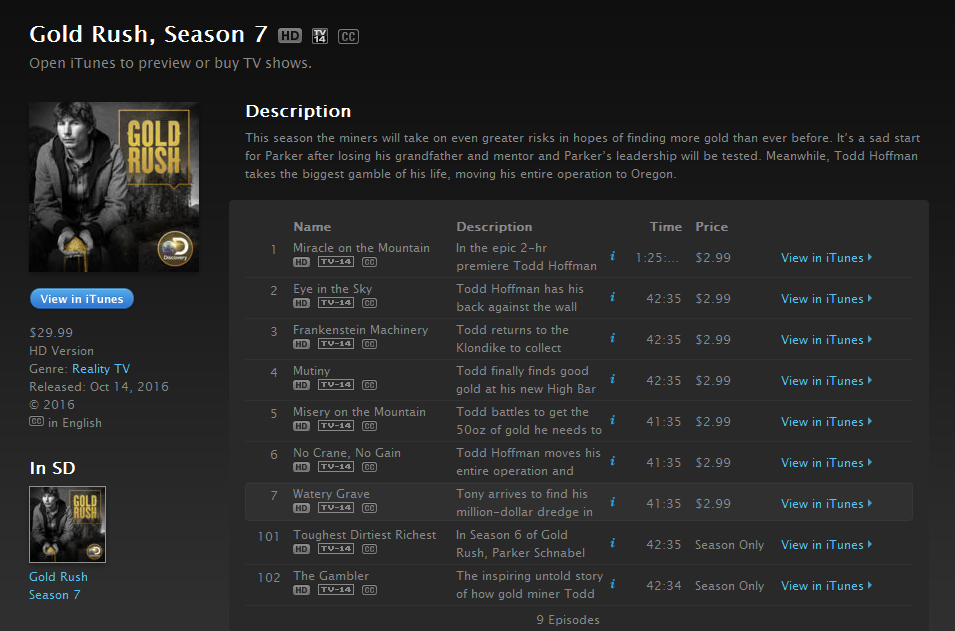955x631 pixels.
Task: Click HD badge under Mutiny
Action: click(301, 385)
